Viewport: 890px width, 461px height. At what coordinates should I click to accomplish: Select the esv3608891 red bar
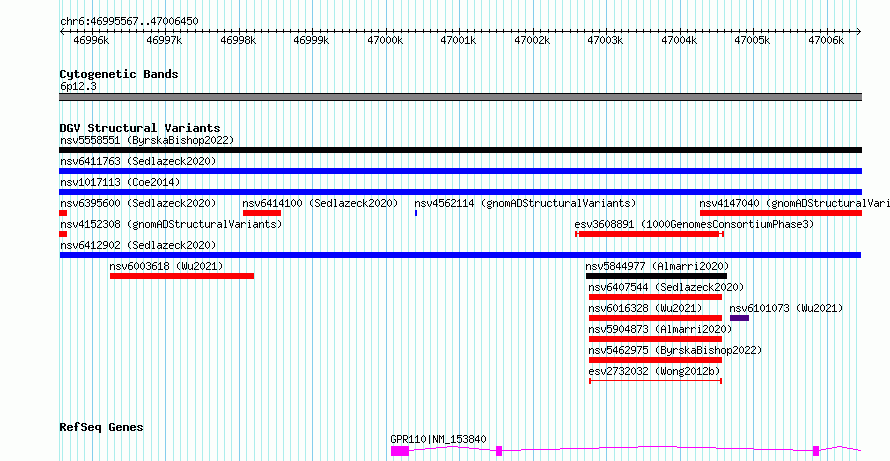point(649,234)
